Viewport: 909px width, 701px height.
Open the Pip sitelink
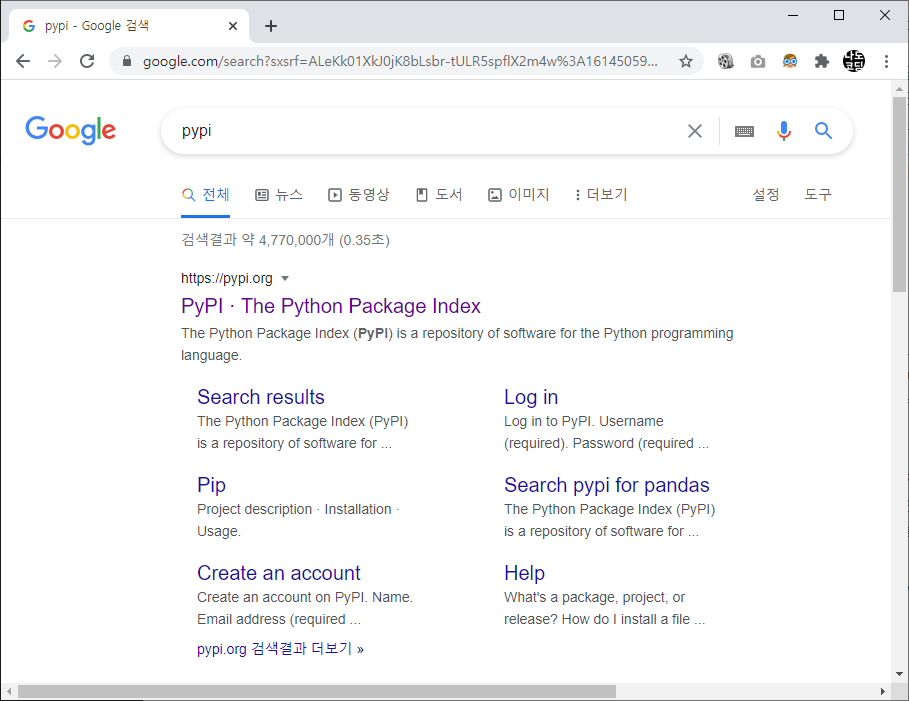pos(212,485)
